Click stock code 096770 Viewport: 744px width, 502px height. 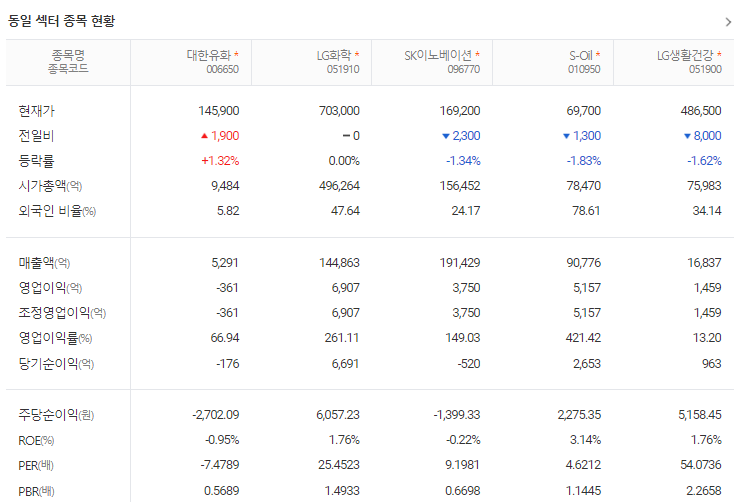[x=464, y=69]
